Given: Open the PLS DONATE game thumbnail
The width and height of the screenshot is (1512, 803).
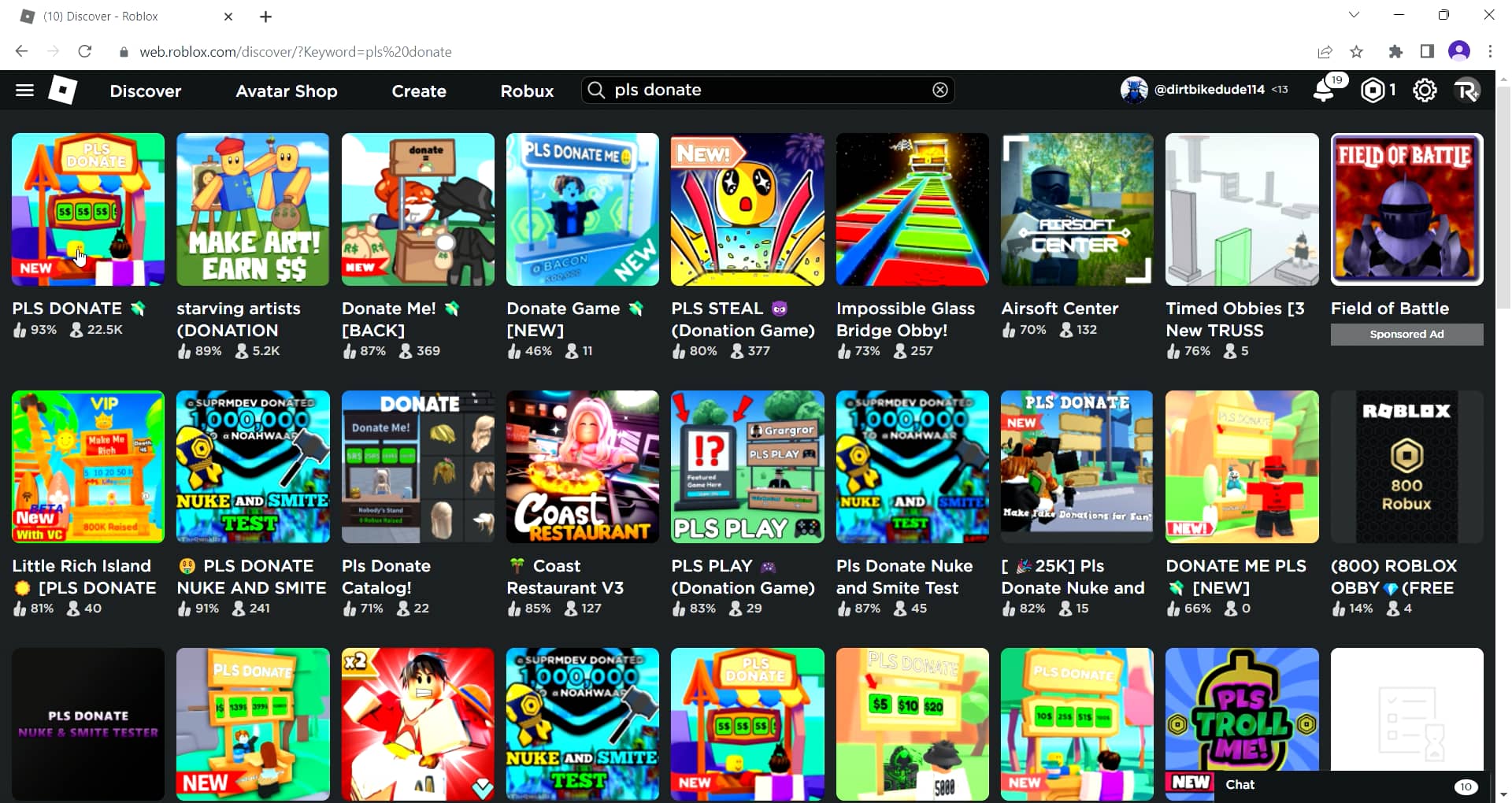Looking at the screenshot, I should pyautogui.click(x=87, y=209).
